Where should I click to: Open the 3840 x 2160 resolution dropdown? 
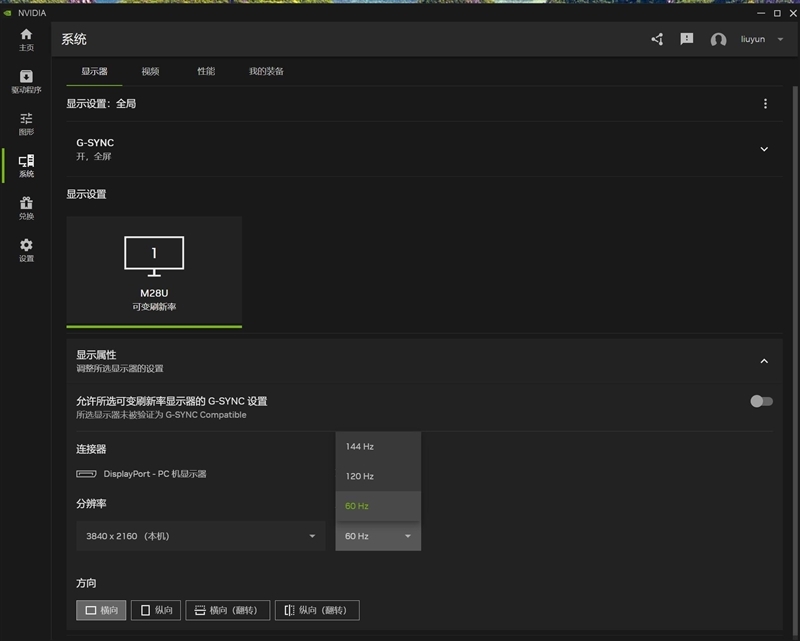tap(200, 536)
